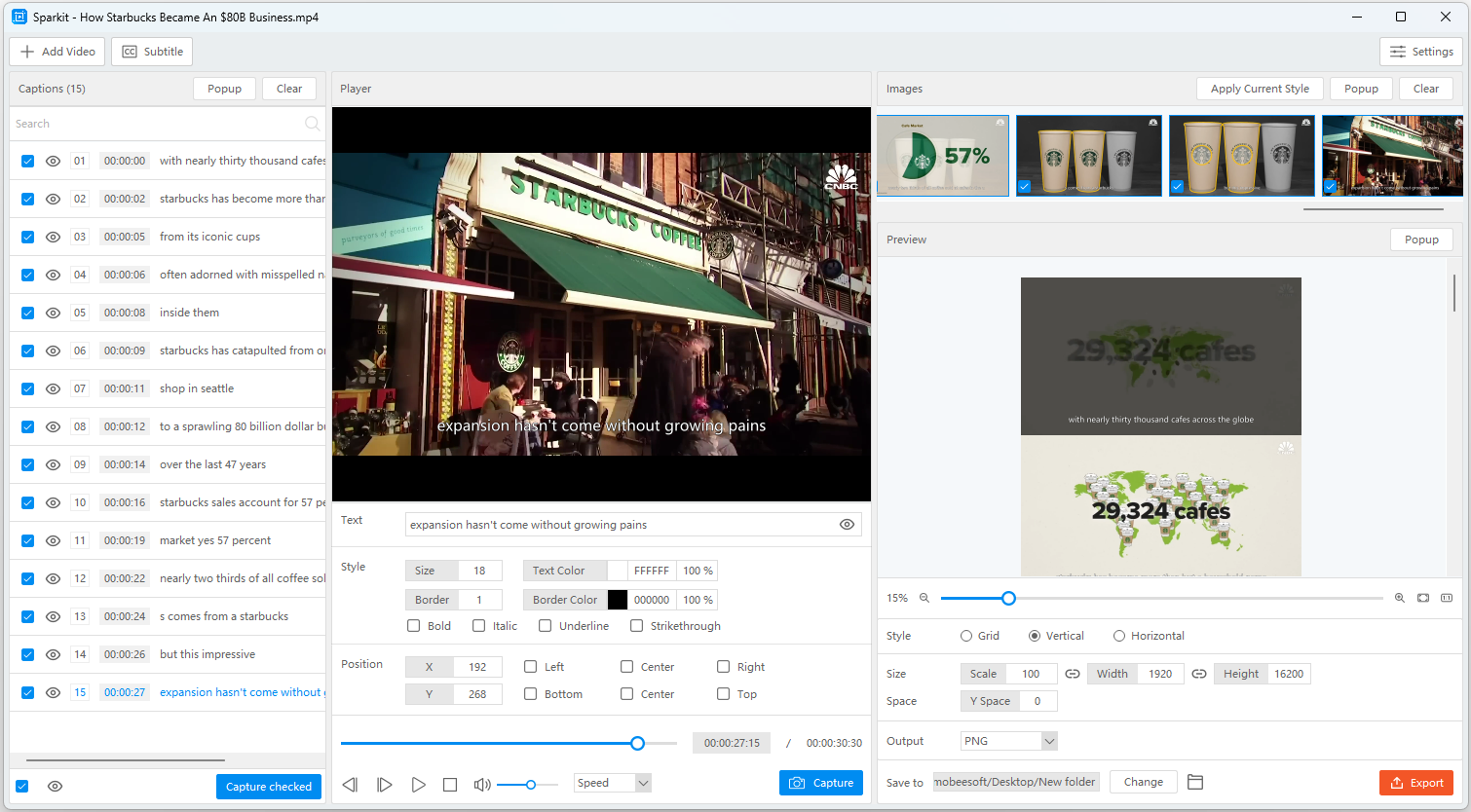The image size is (1471, 812).
Task: Uncheck caption 03 'from its iconic cups'
Action: pos(27,238)
